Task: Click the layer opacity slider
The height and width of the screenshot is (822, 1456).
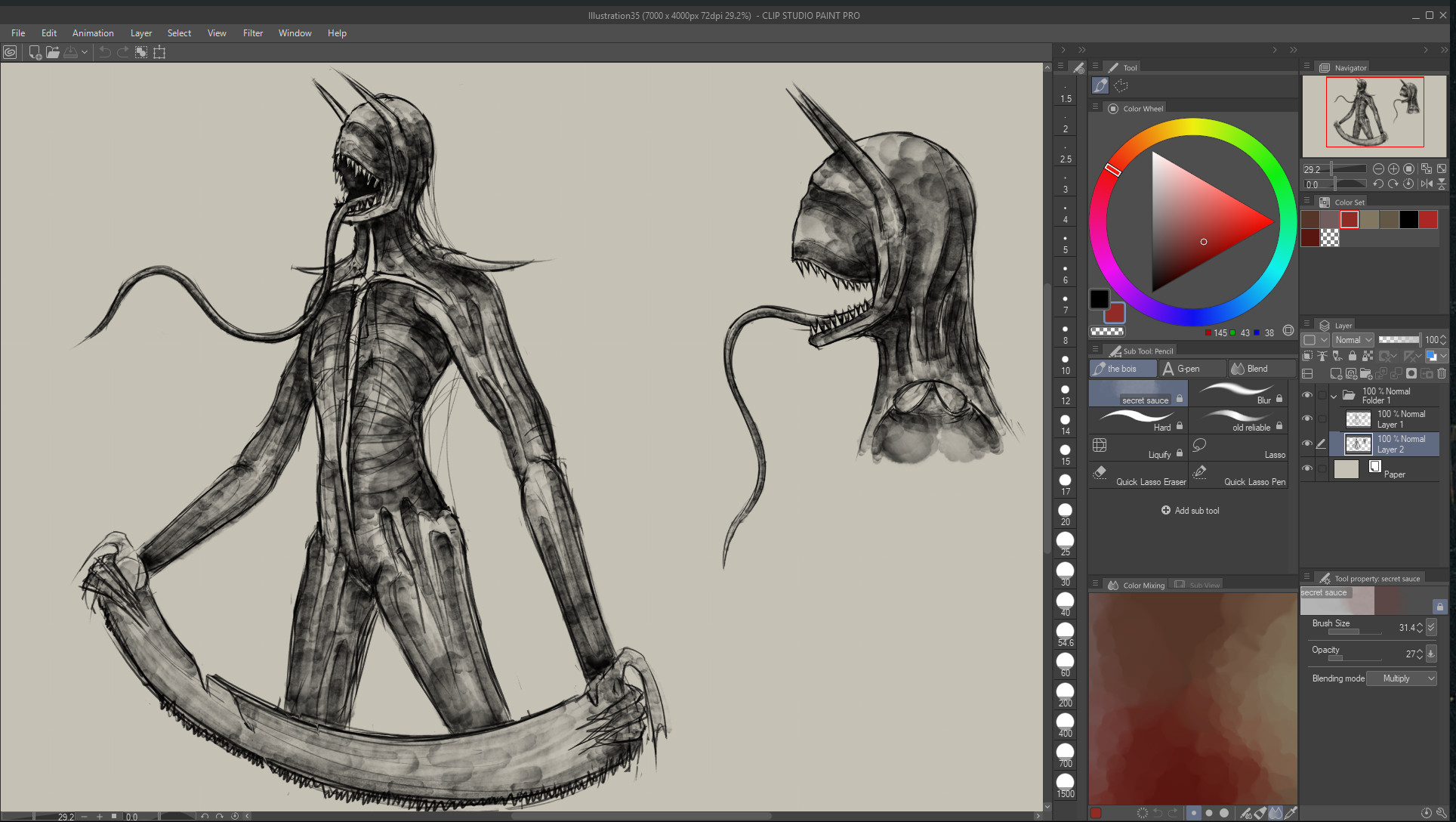Action: [x=1399, y=340]
